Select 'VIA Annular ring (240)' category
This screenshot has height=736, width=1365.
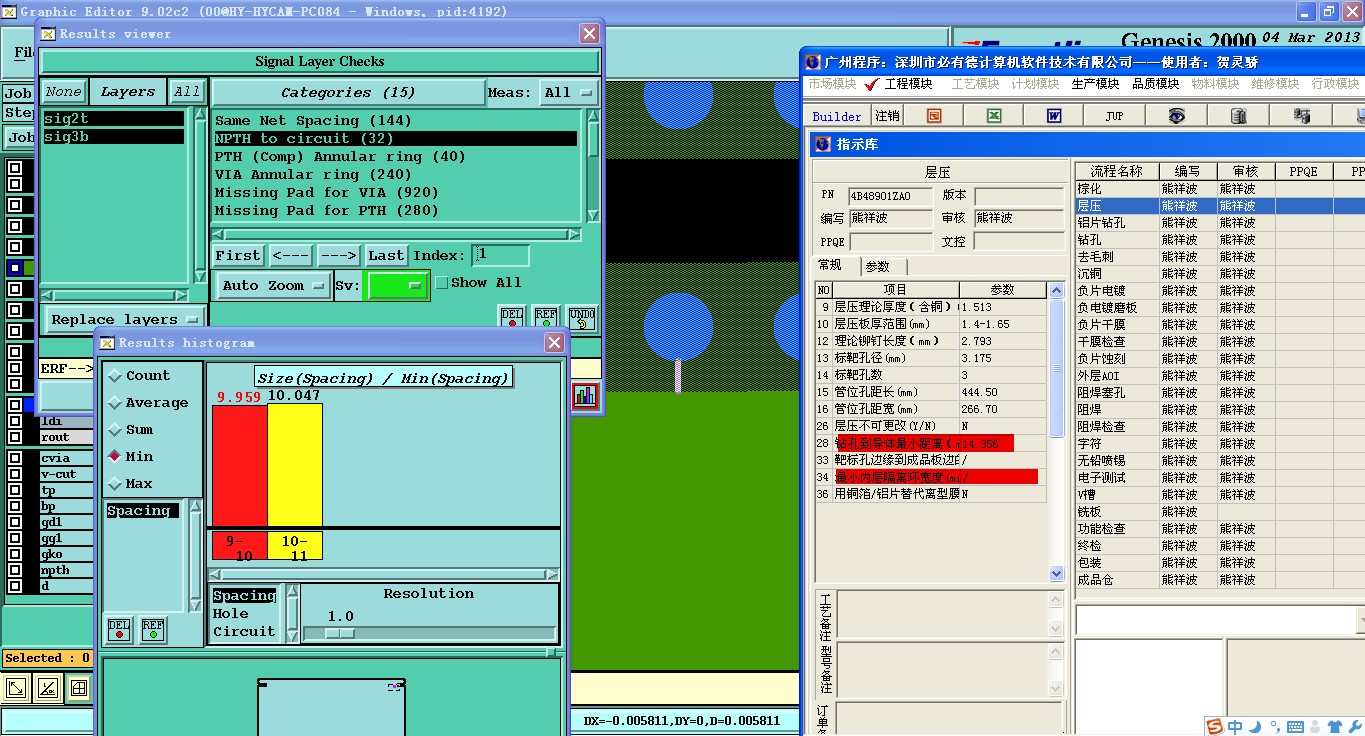396,175
